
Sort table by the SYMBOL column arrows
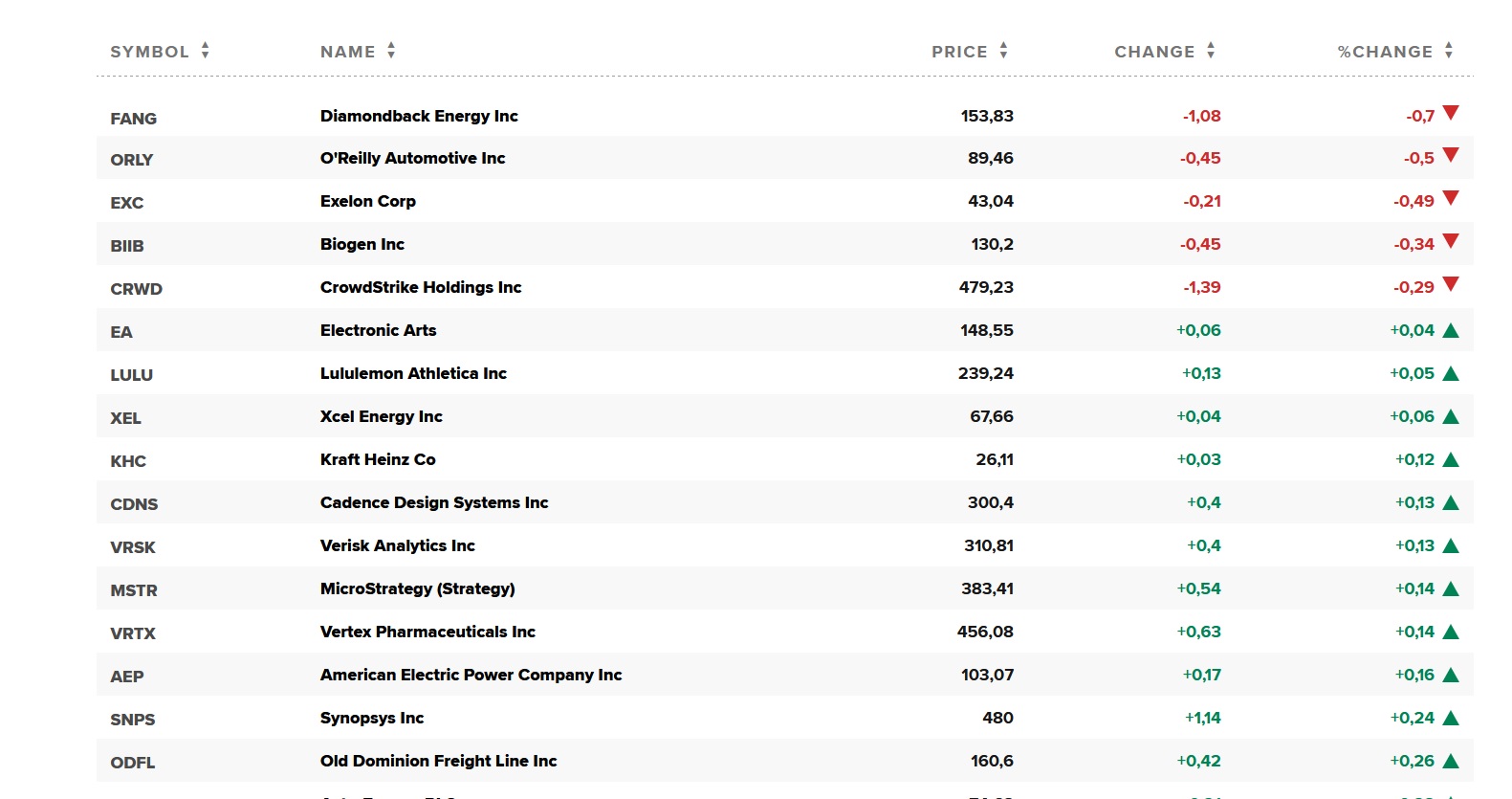point(206,51)
